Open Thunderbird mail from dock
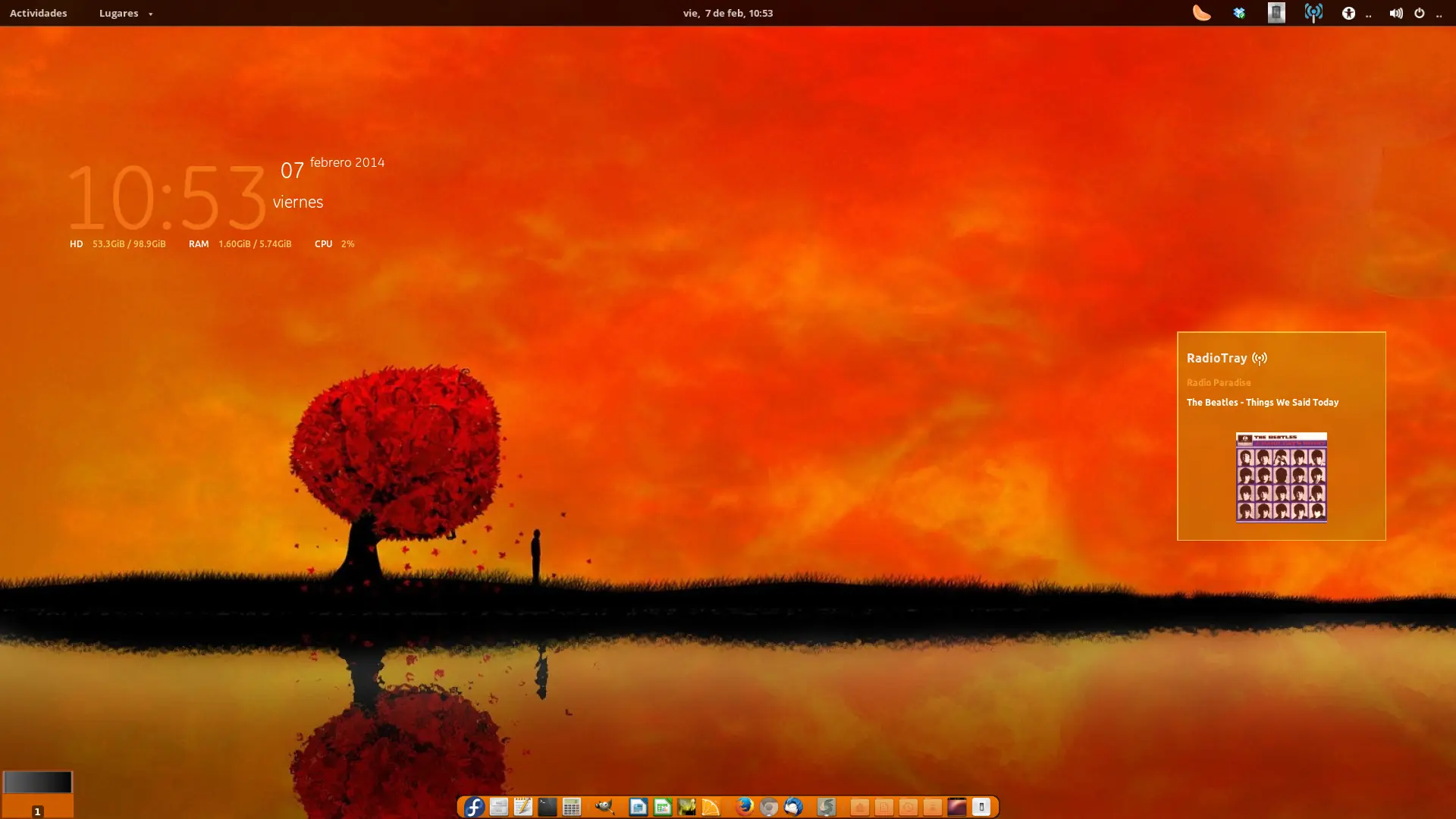 [x=793, y=807]
